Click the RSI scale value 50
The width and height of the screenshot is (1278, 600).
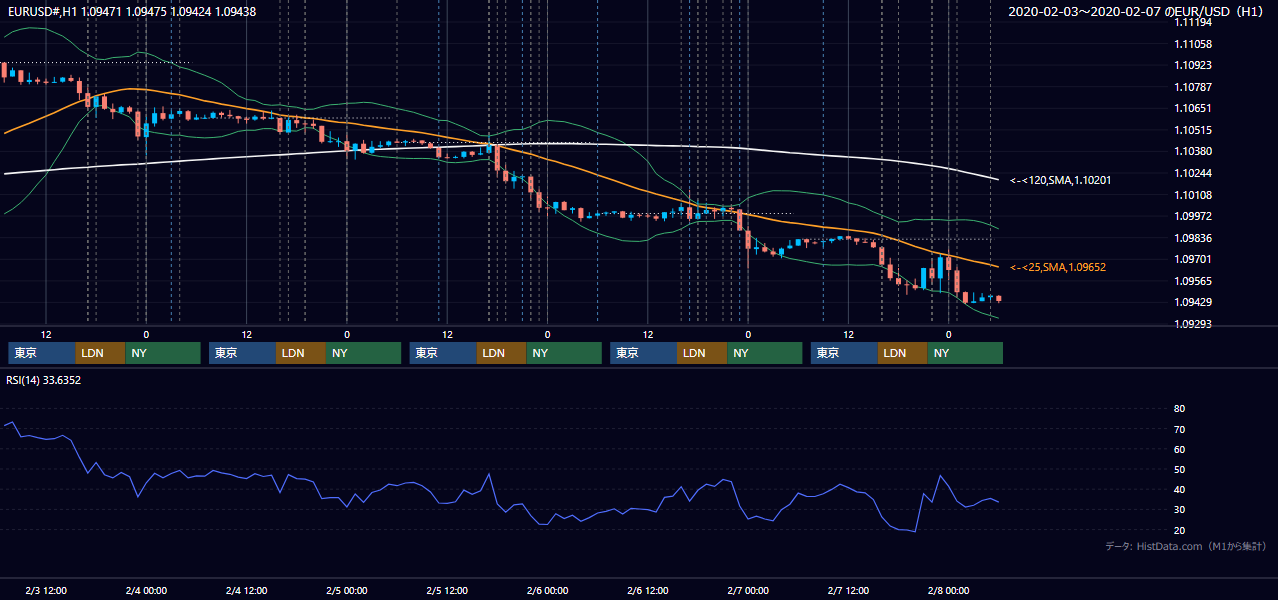(x=1179, y=469)
